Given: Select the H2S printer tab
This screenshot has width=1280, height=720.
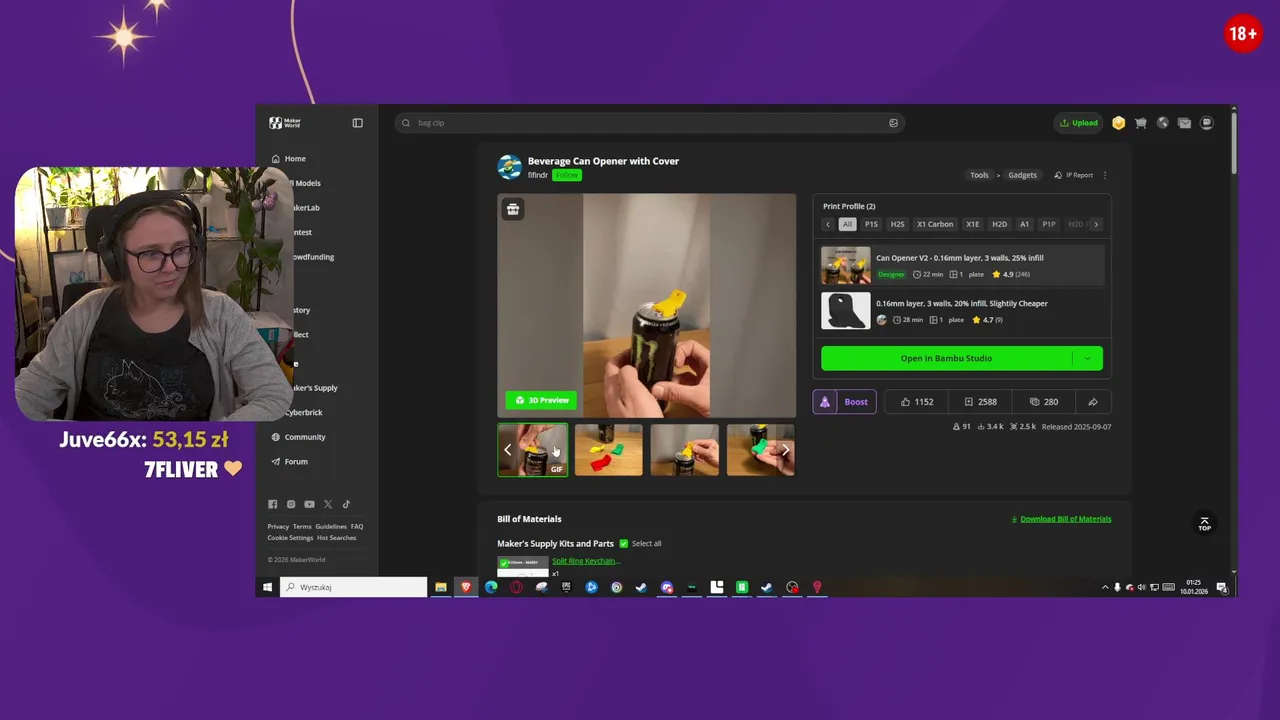Looking at the screenshot, I should [x=897, y=224].
